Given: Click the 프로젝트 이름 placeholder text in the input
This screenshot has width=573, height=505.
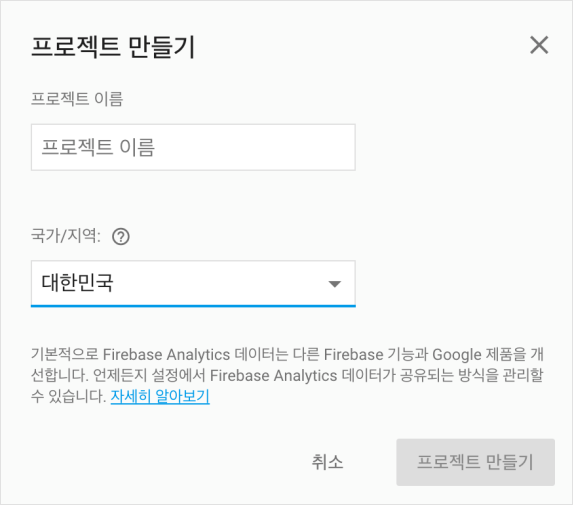Looking at the screenshot, I should click(x=98, y=148).
